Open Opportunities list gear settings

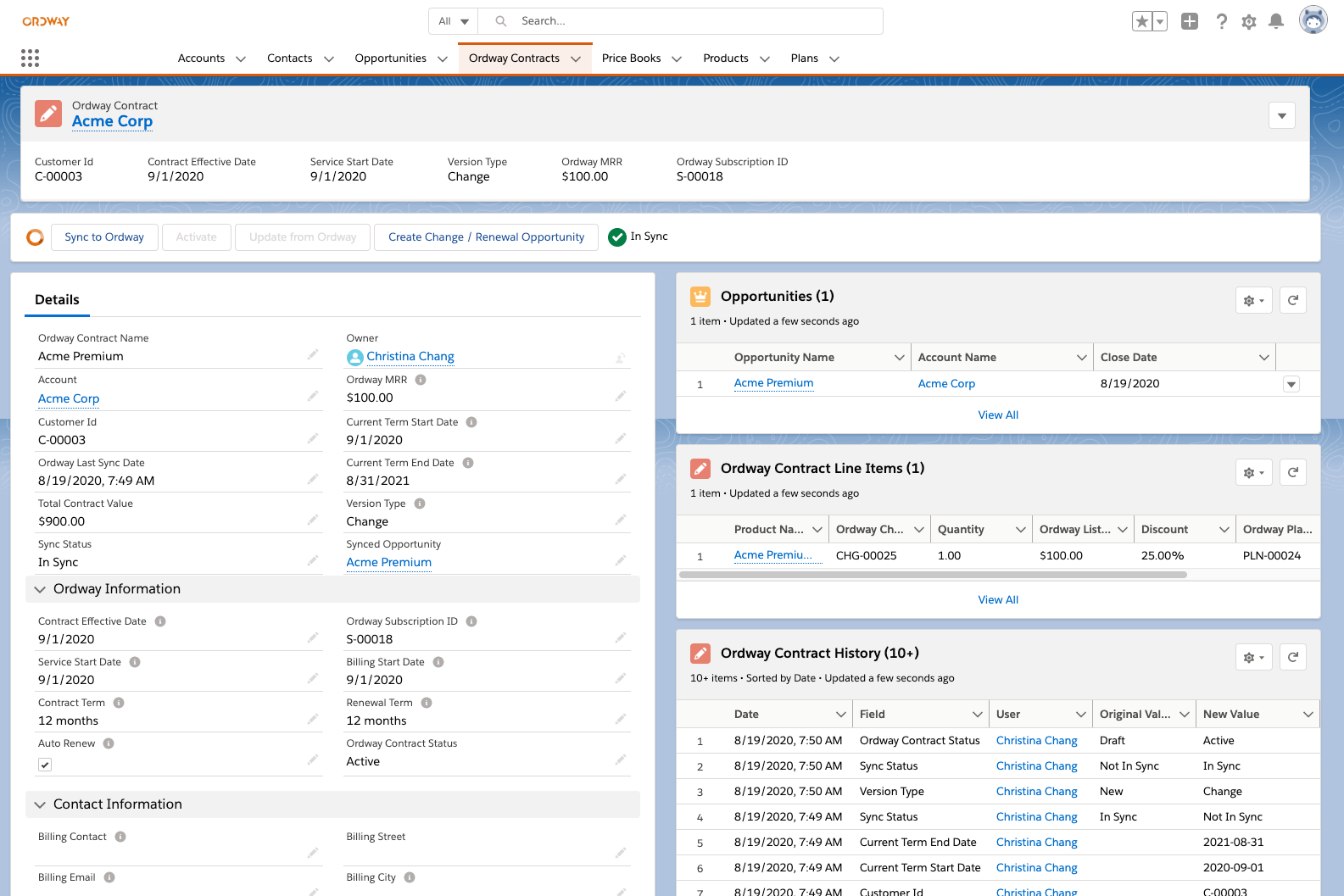(1253, 300)
